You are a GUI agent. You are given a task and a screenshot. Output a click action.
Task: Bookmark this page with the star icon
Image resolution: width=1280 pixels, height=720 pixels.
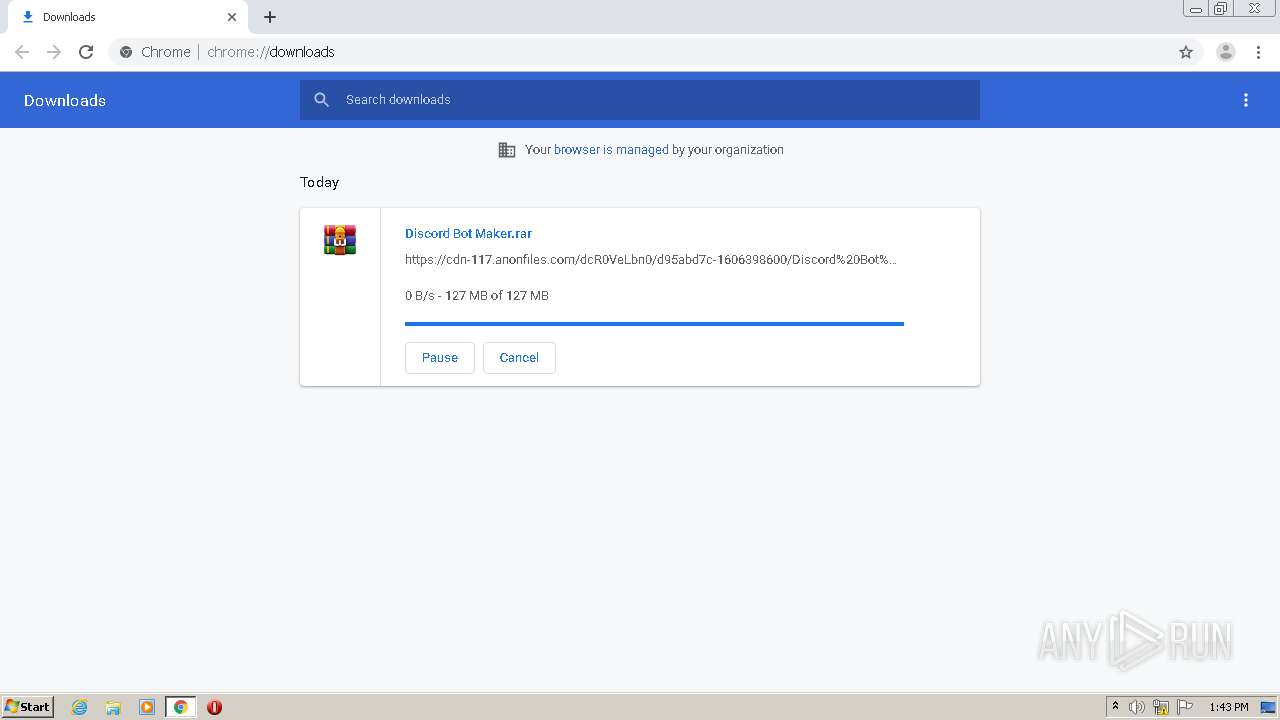pos(1186,52)
